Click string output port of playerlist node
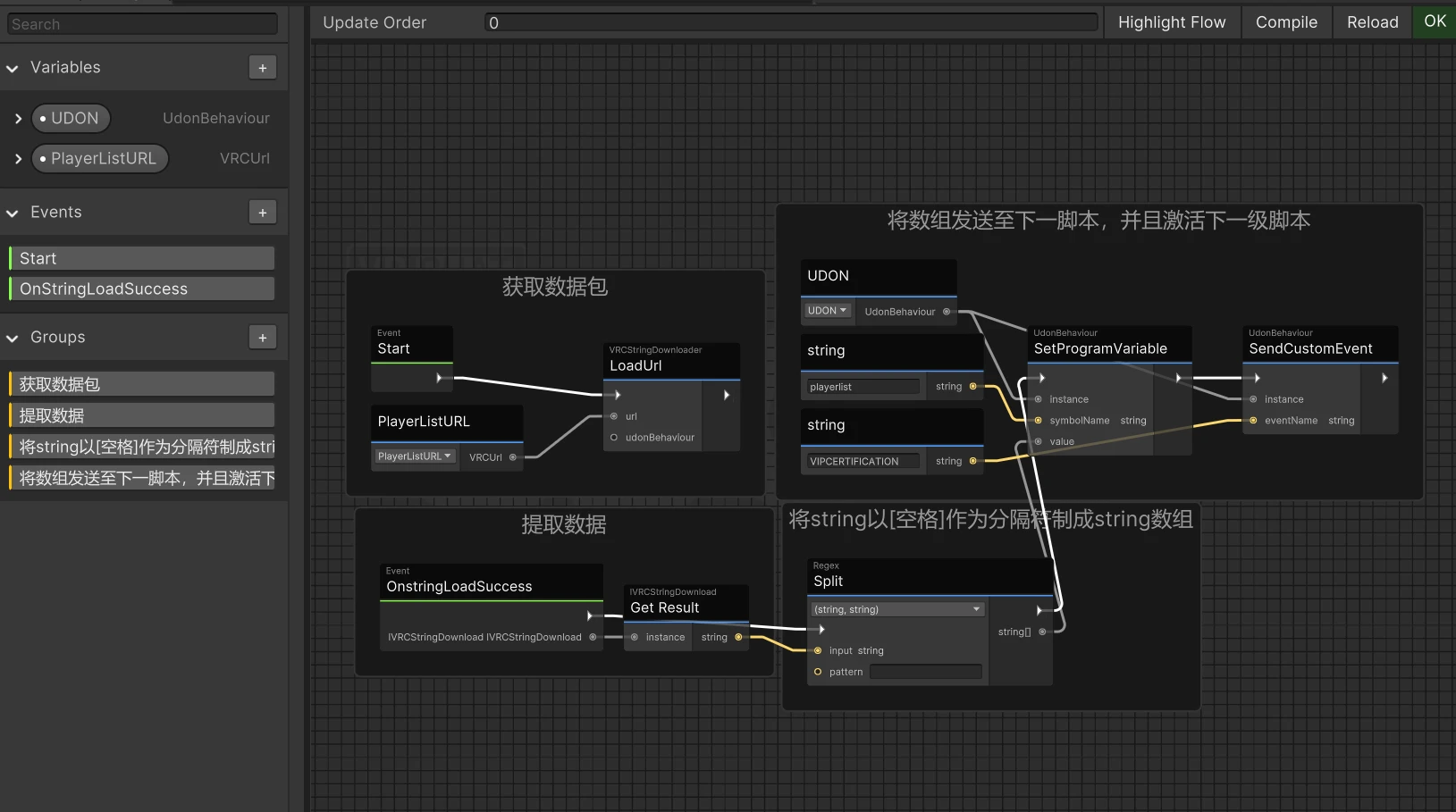Screen dimensions: 1456x812 (973, 387)
